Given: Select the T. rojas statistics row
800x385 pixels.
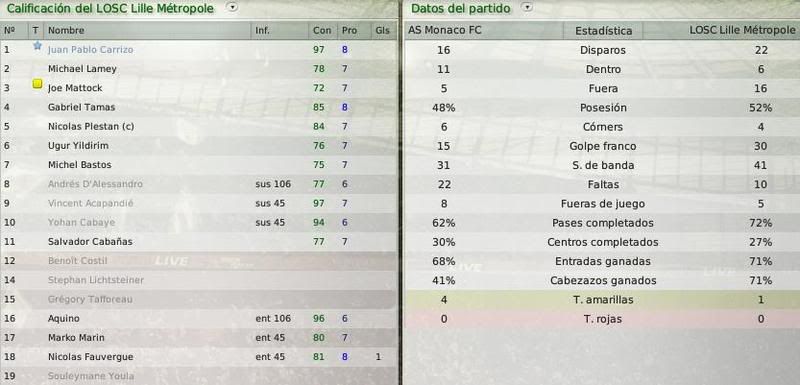Looking at the screenshot, I should pos(602,319).
